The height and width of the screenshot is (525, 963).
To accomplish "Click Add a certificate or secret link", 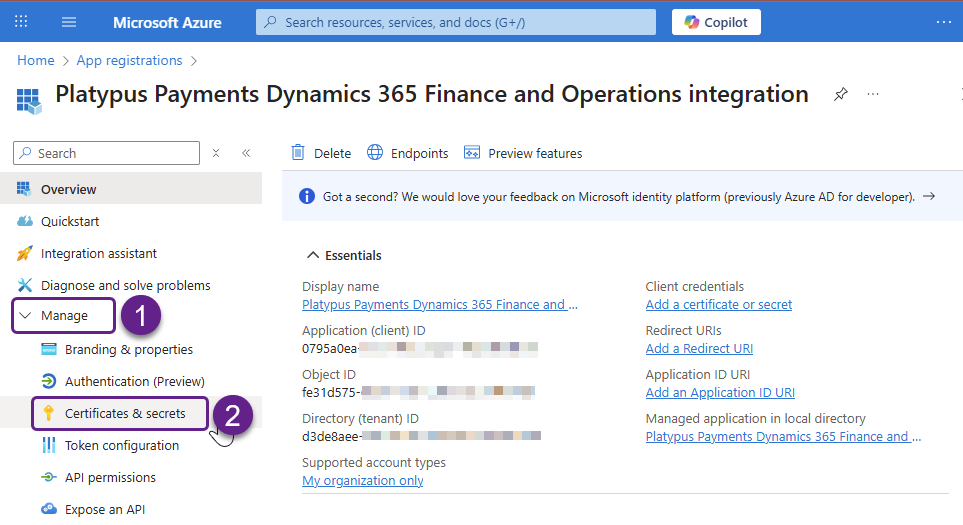I will pyautogui.click(x=718, y=304).
